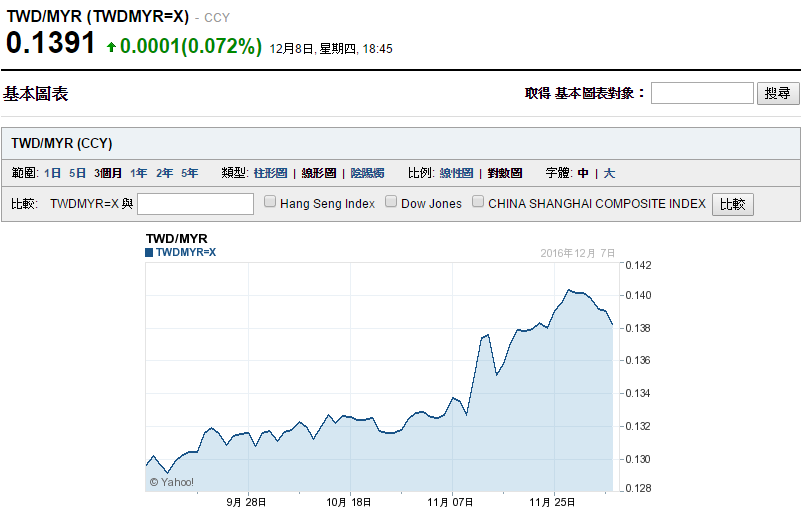
Task: Click the TWDMYR=X blue legend square
Action: click(x=150, y=253)
